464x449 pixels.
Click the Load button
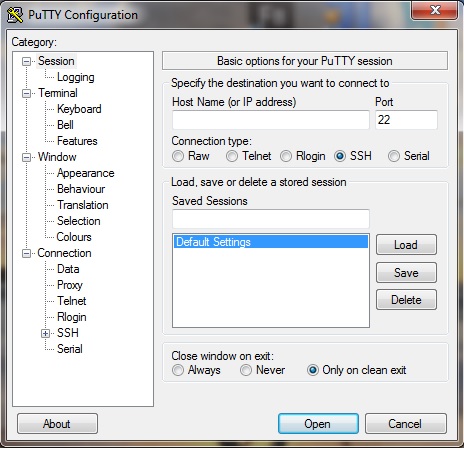pos(406,245)
